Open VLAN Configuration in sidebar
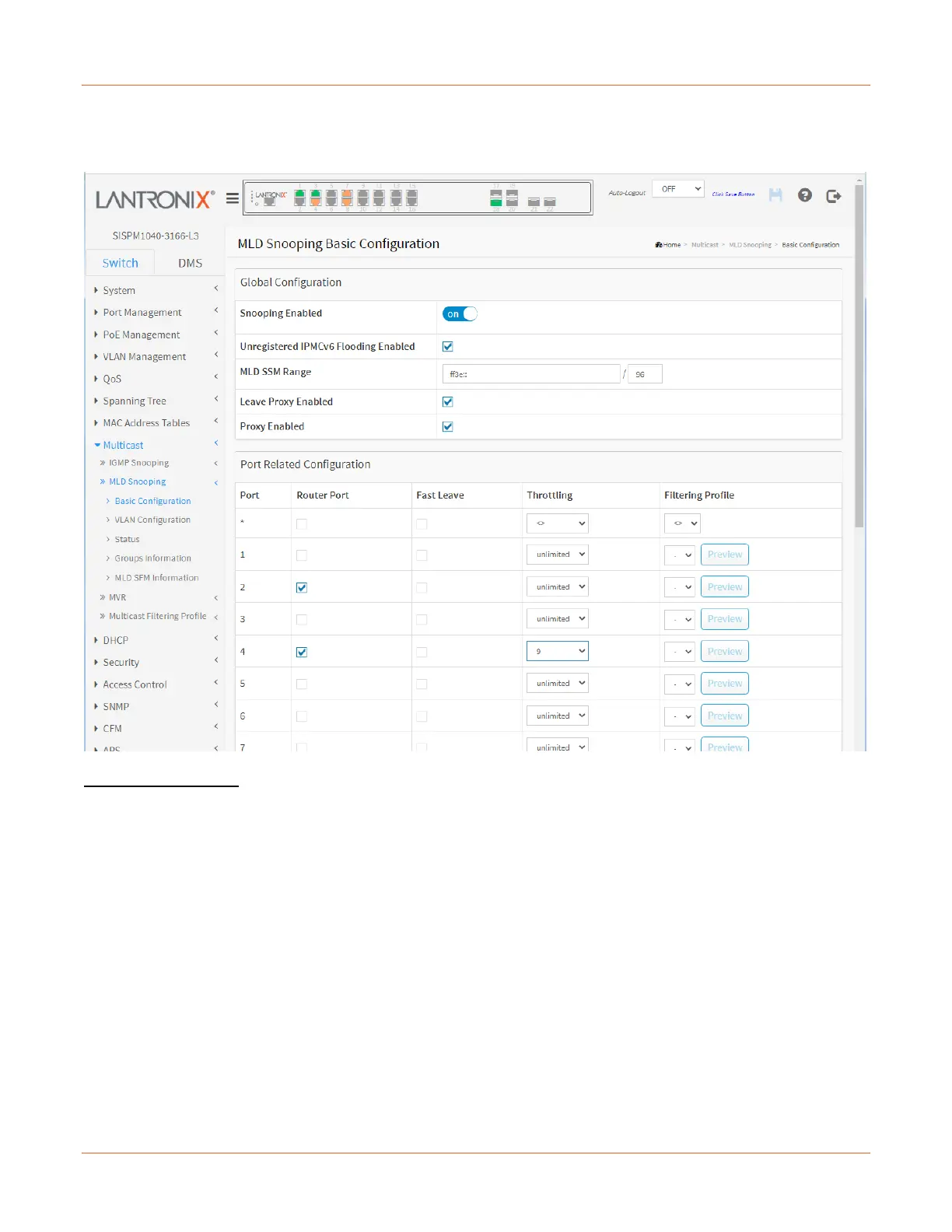Image resolution: width=952 pixels, height=1232 pixels. (x=152, y=520)
